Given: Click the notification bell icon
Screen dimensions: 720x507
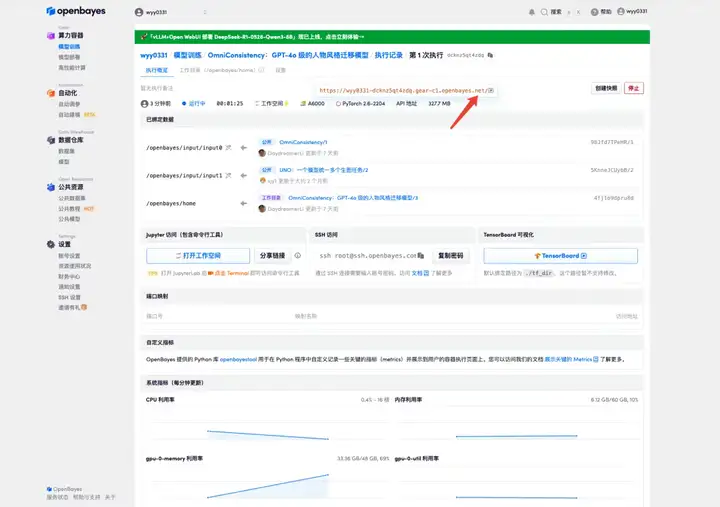Looking at the screenshot, I should (532, 12).
